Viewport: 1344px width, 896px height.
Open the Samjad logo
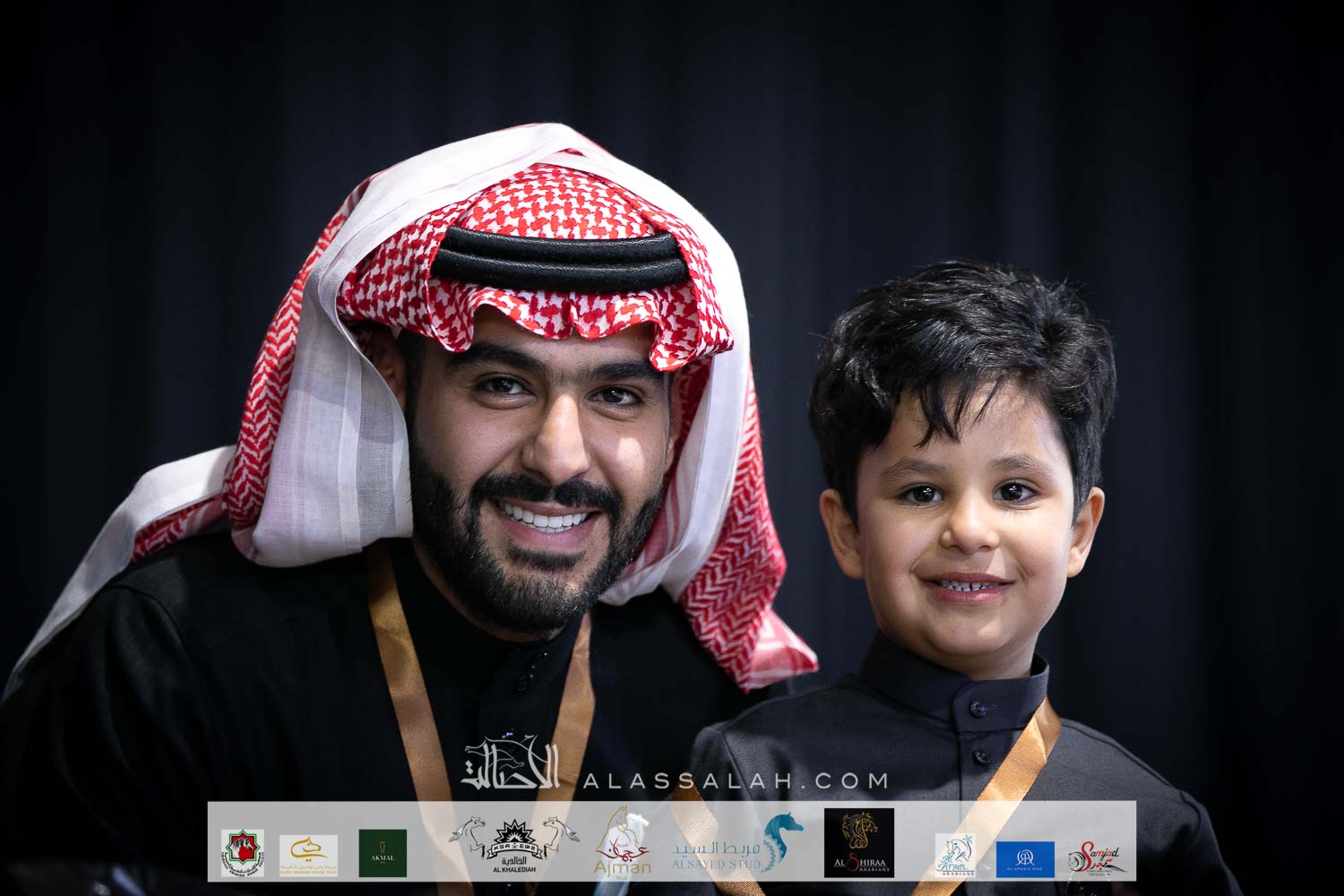[1095, 857]
